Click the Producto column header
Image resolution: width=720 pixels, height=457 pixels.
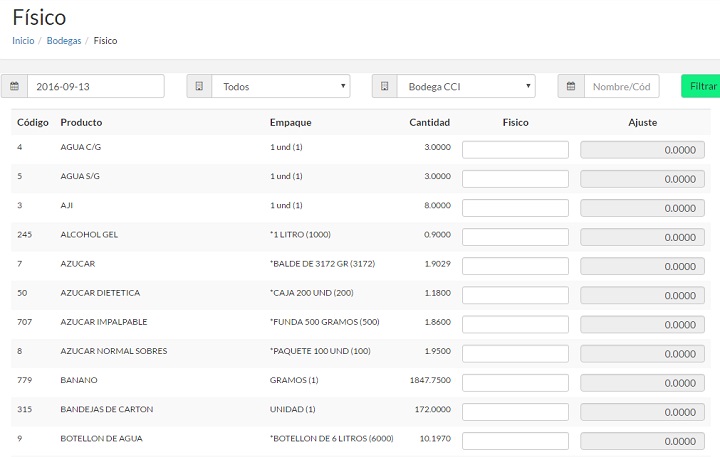coord(81,122)
